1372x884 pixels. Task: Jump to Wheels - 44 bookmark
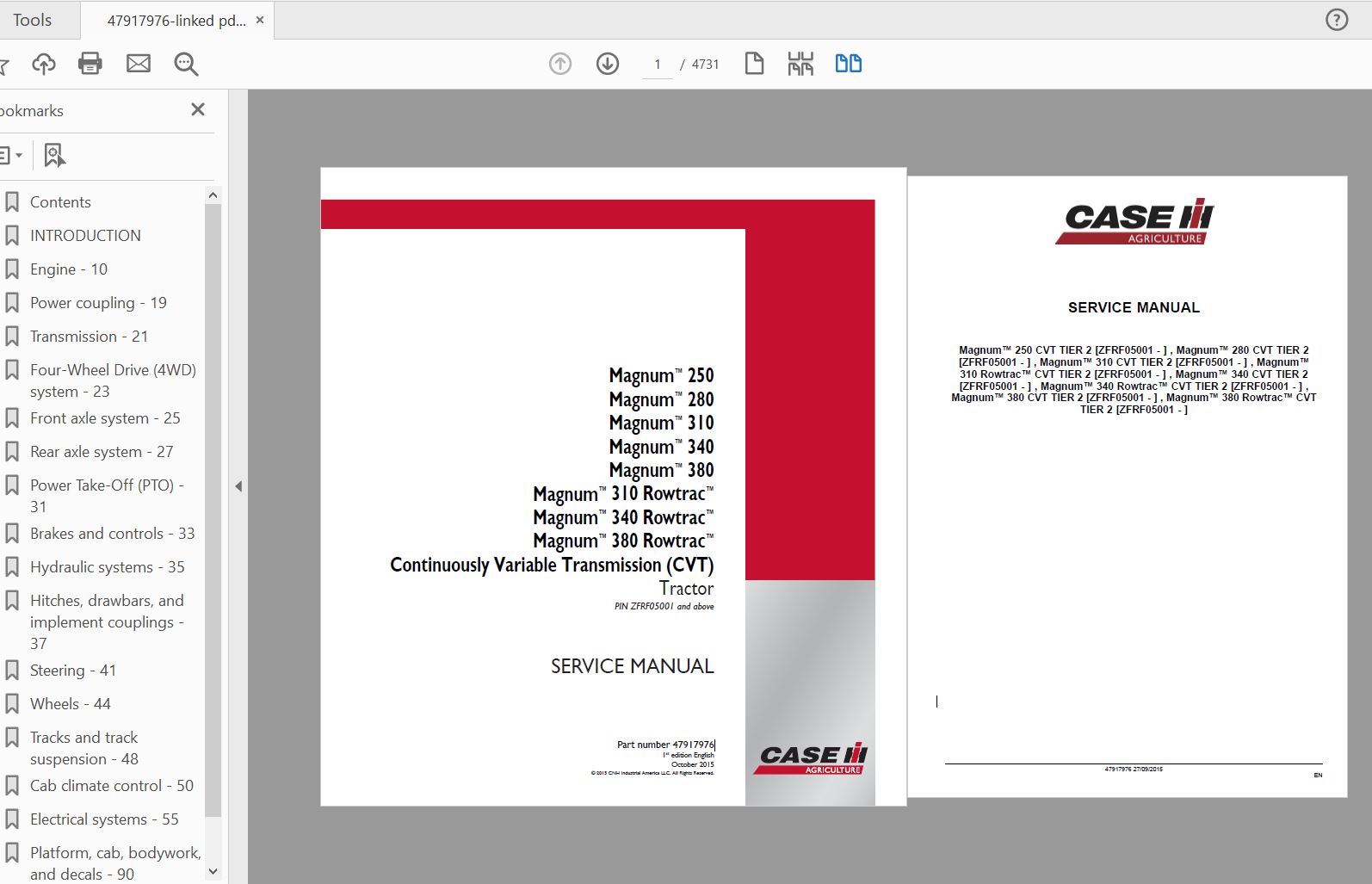point(71,704)
